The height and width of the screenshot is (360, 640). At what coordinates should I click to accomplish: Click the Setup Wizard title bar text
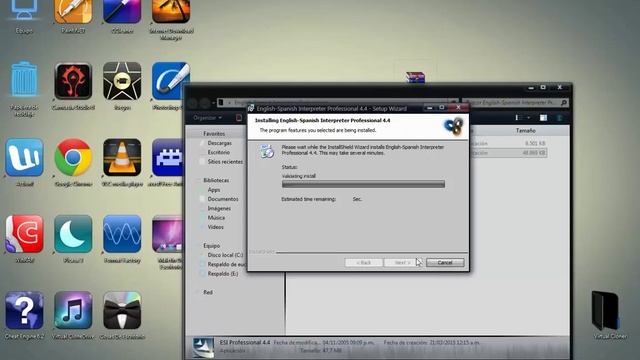pos(331,109)
